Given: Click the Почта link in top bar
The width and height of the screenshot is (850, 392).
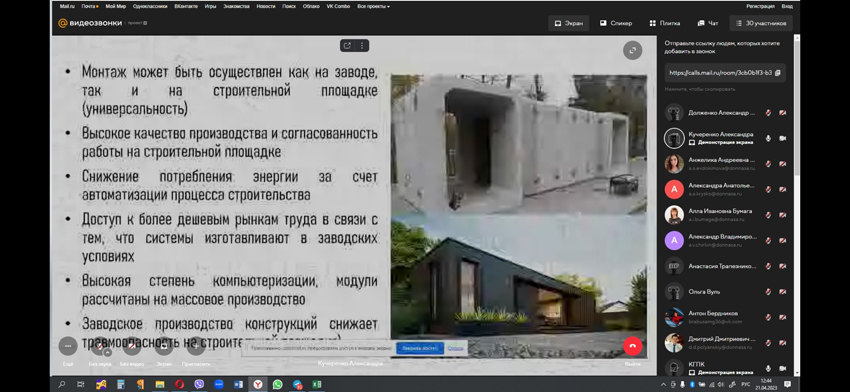Looking at the screenshot, I should coord(90,7).
